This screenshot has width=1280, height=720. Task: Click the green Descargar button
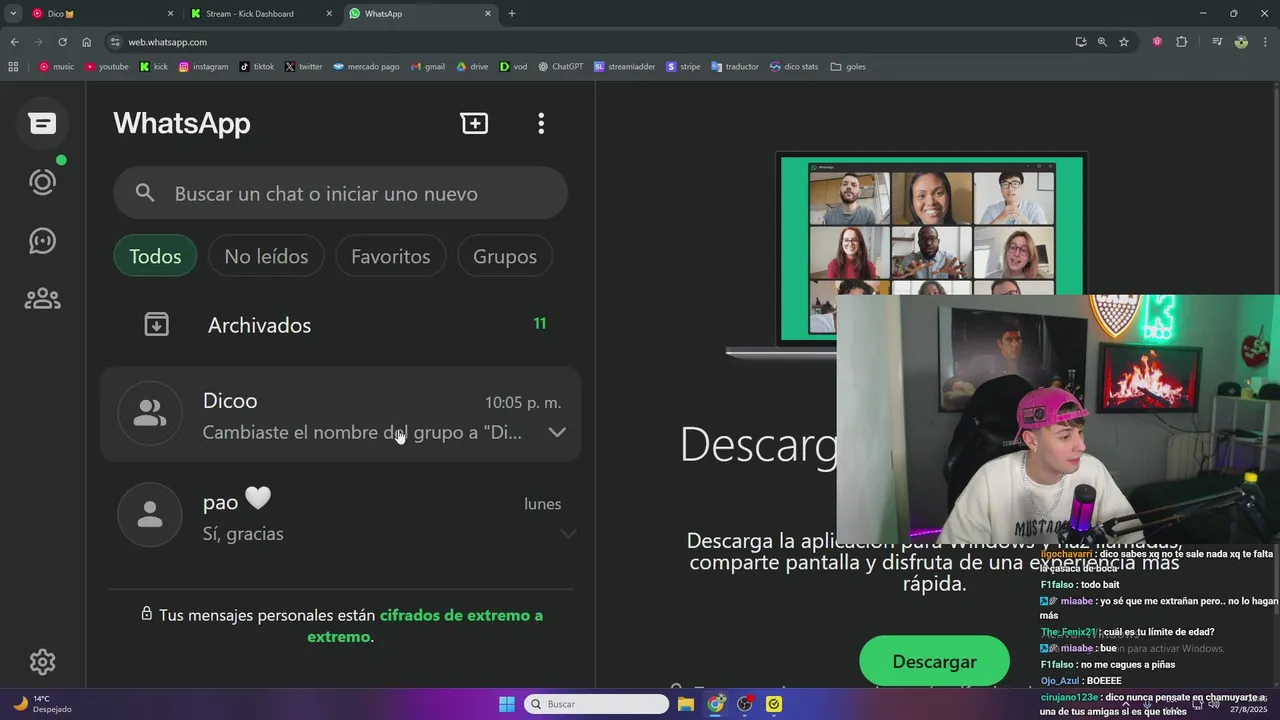(934, 661)
